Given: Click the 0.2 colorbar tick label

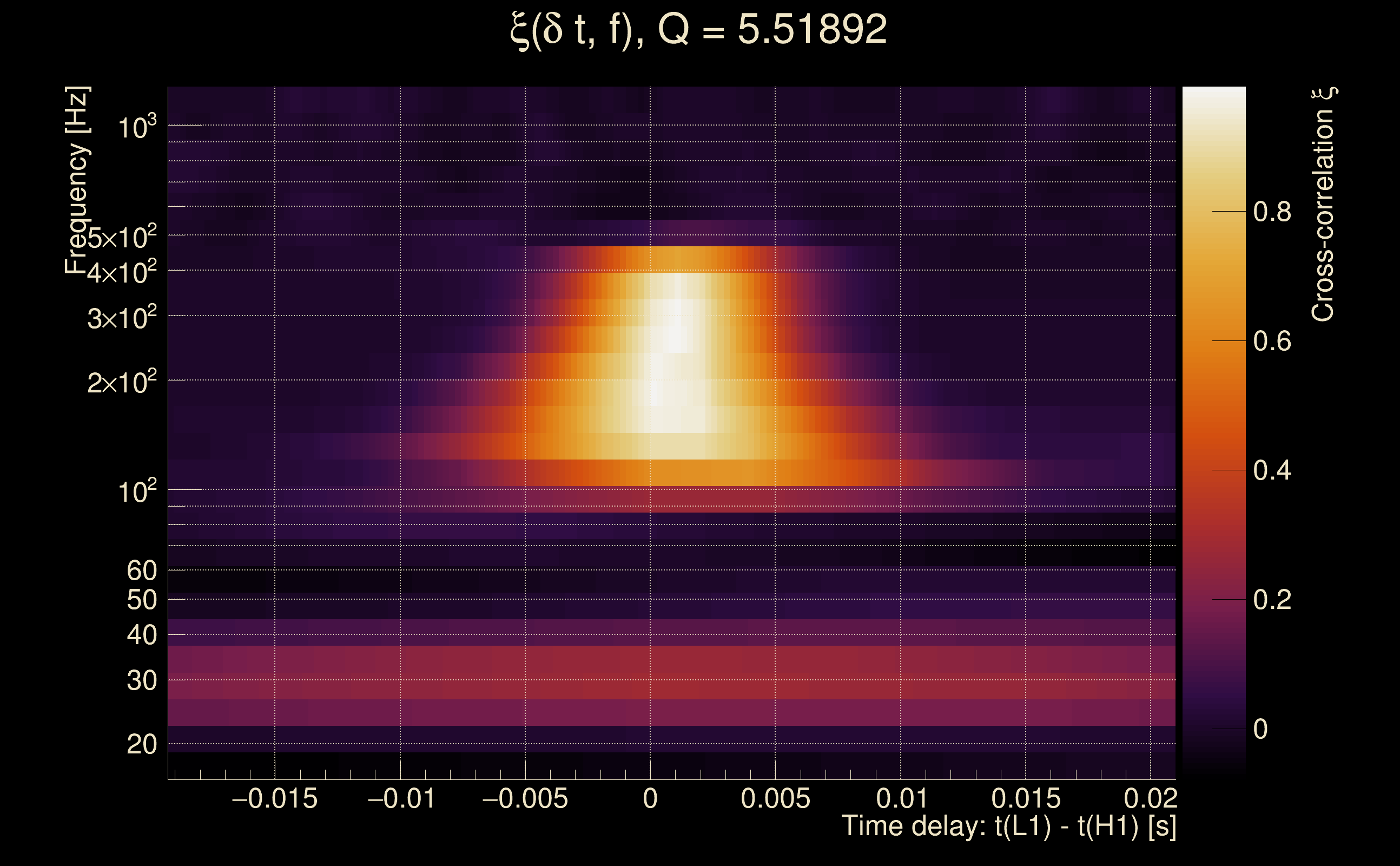Looking at the screenshot, I should click(x=1272, y=600).
